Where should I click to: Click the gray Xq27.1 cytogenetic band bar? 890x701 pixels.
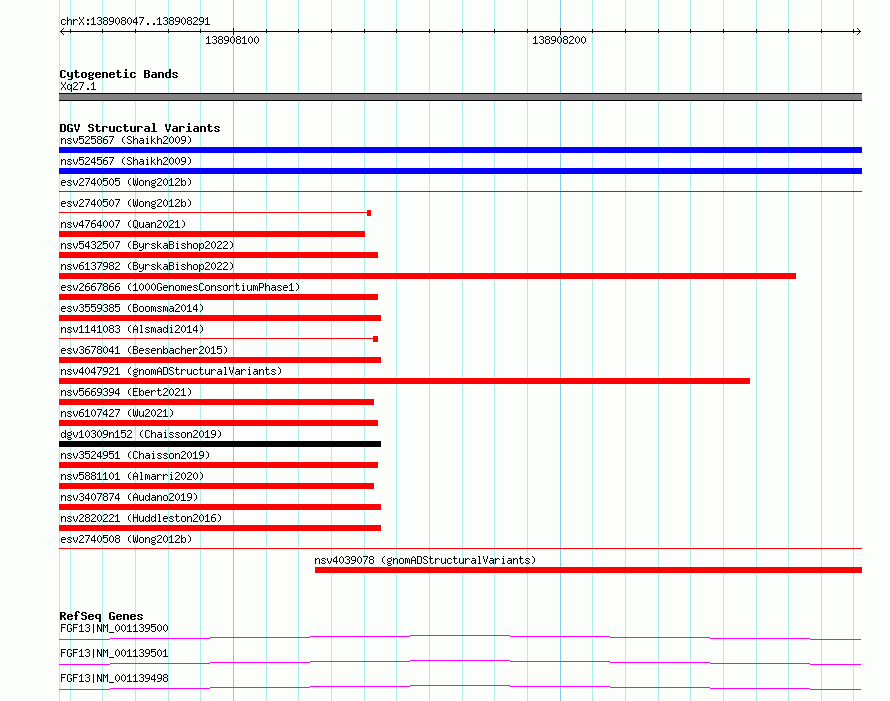click(460, 97)
